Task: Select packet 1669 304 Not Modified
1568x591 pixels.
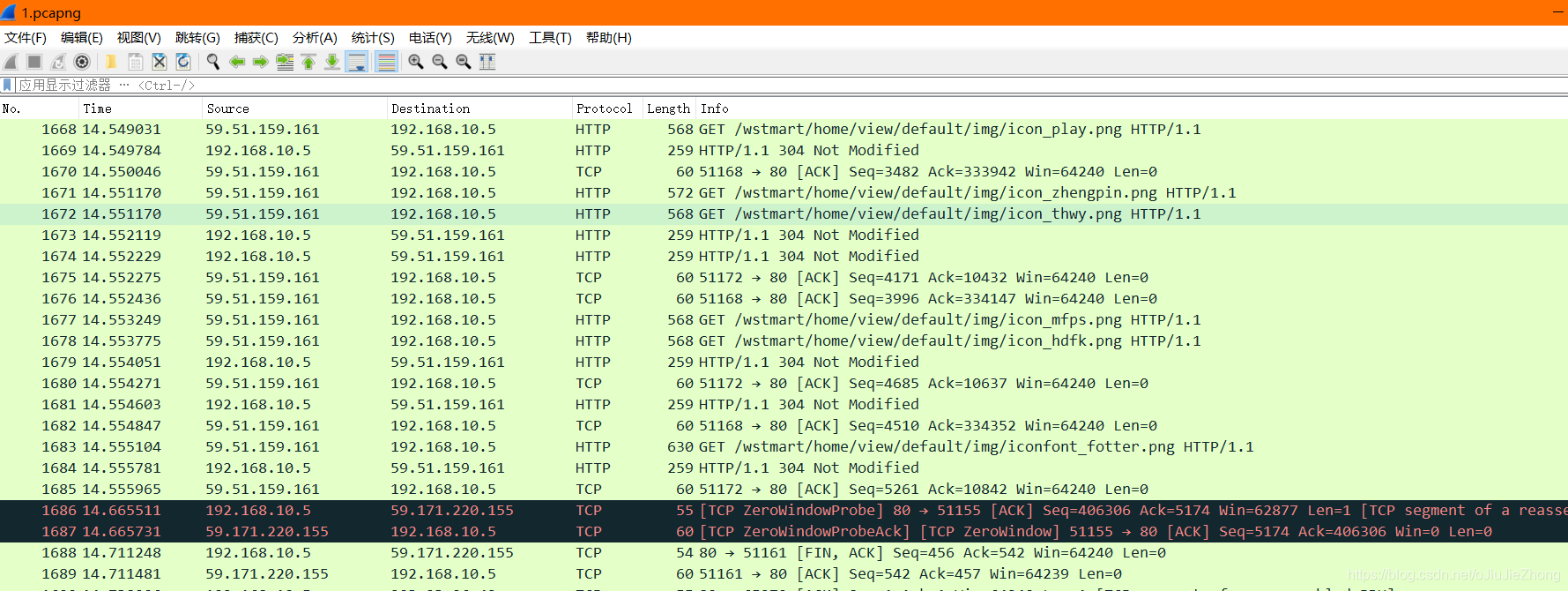Action: (x=784, y=151)
